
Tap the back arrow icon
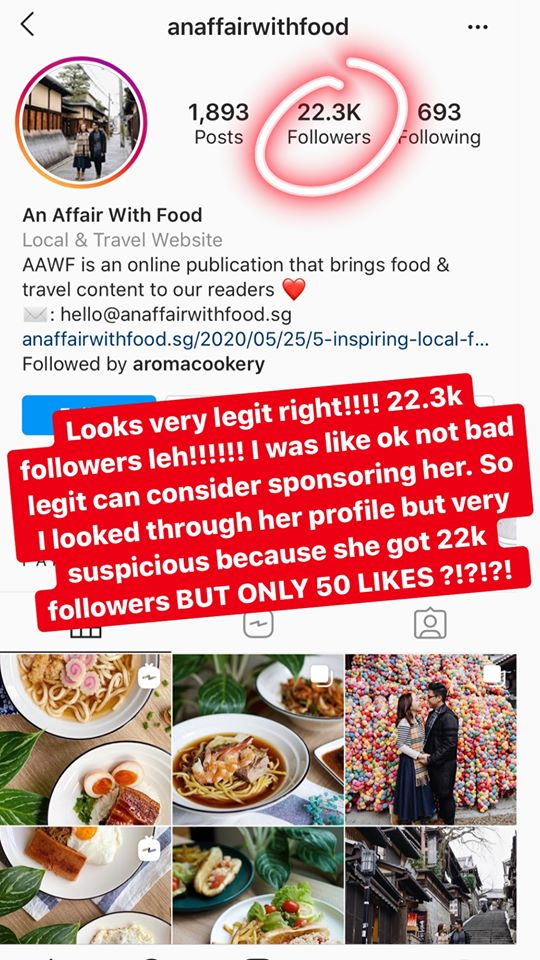pyautogui.click(x=27, y=24)
